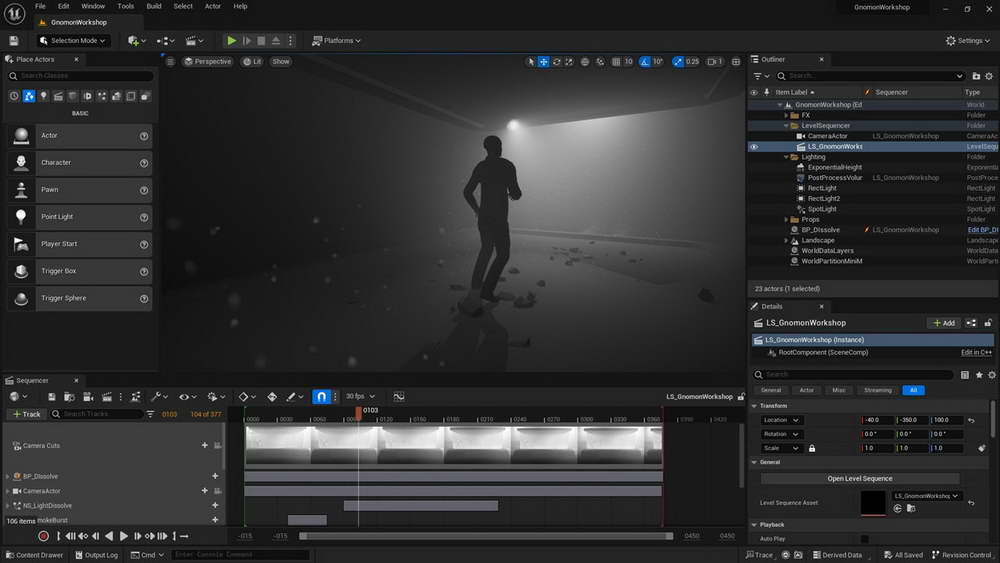This screenshot has height=563, width=1000.
Task: Toggle scale snapping icon
Action: (x=678, y=61)
